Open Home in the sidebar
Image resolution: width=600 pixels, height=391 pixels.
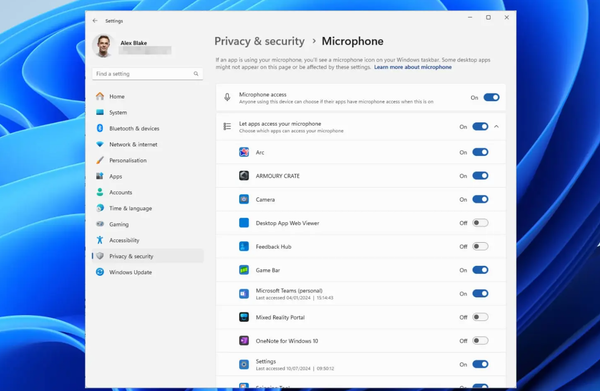[x=147, y=96]
